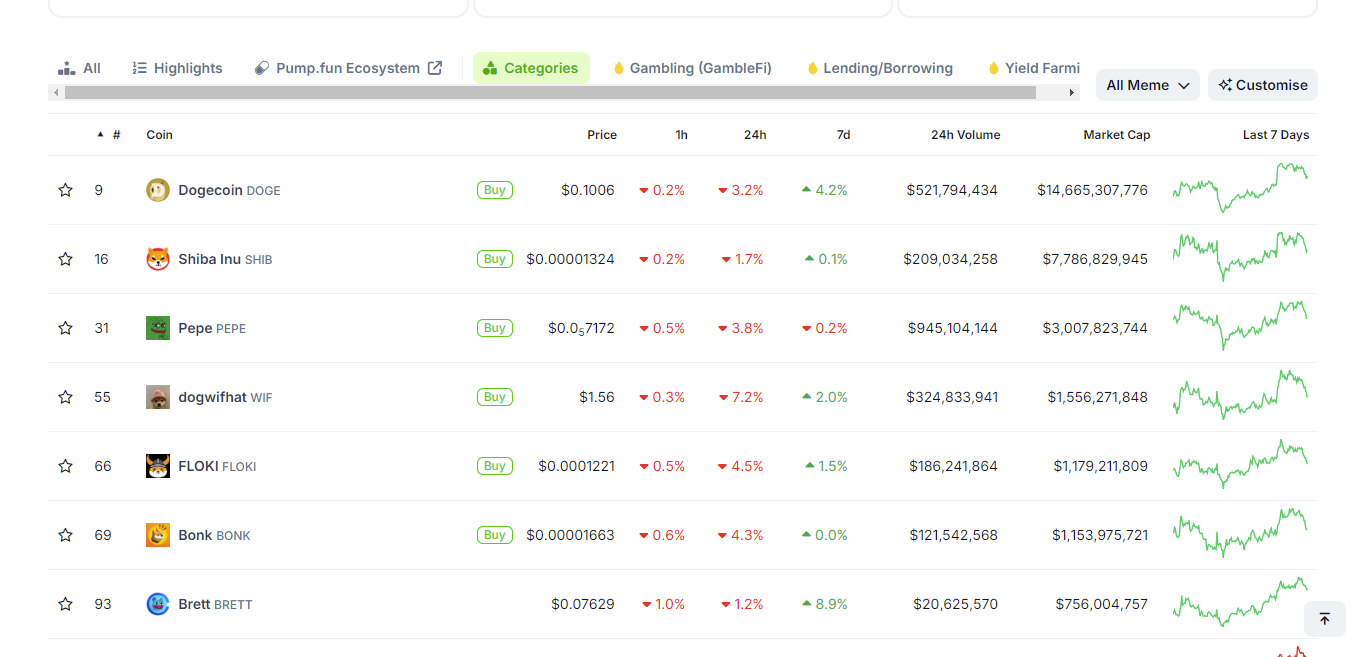Screen dimensions: 1366x657
Task: Sort by 7d change column
Action: click(x=843, y=134)
